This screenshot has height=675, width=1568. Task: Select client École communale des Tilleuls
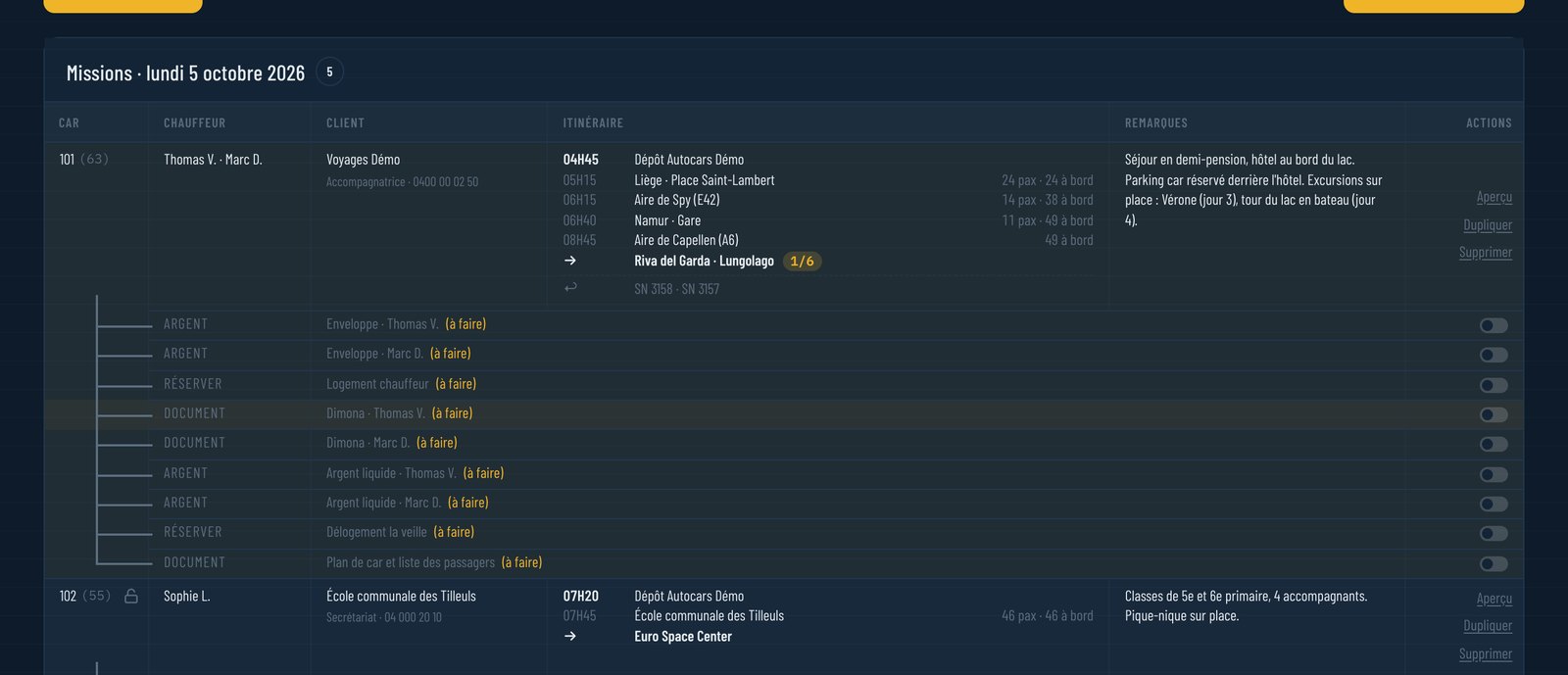(x=401, y=596)
